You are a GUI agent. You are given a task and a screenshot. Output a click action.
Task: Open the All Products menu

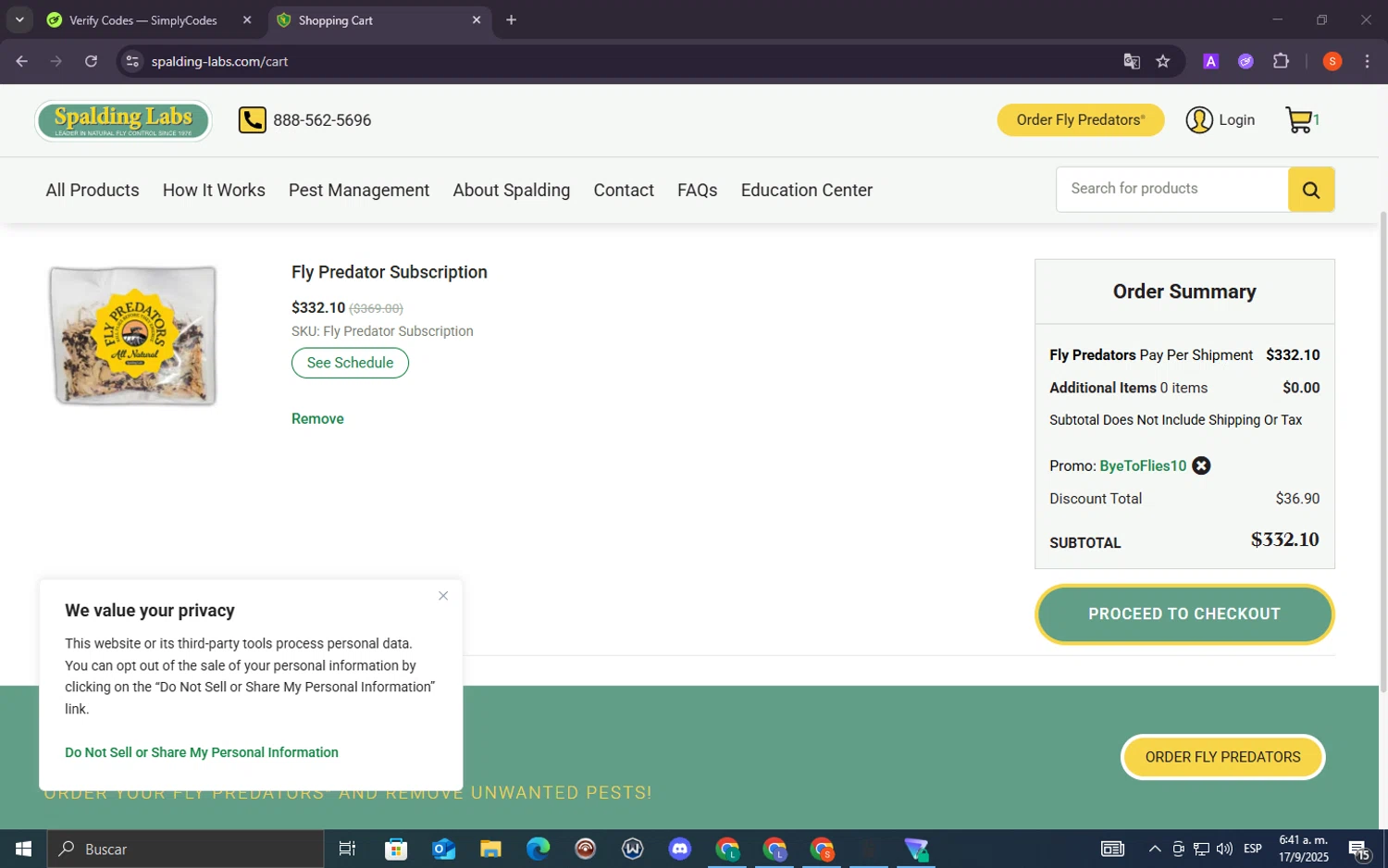coord(93,190)
